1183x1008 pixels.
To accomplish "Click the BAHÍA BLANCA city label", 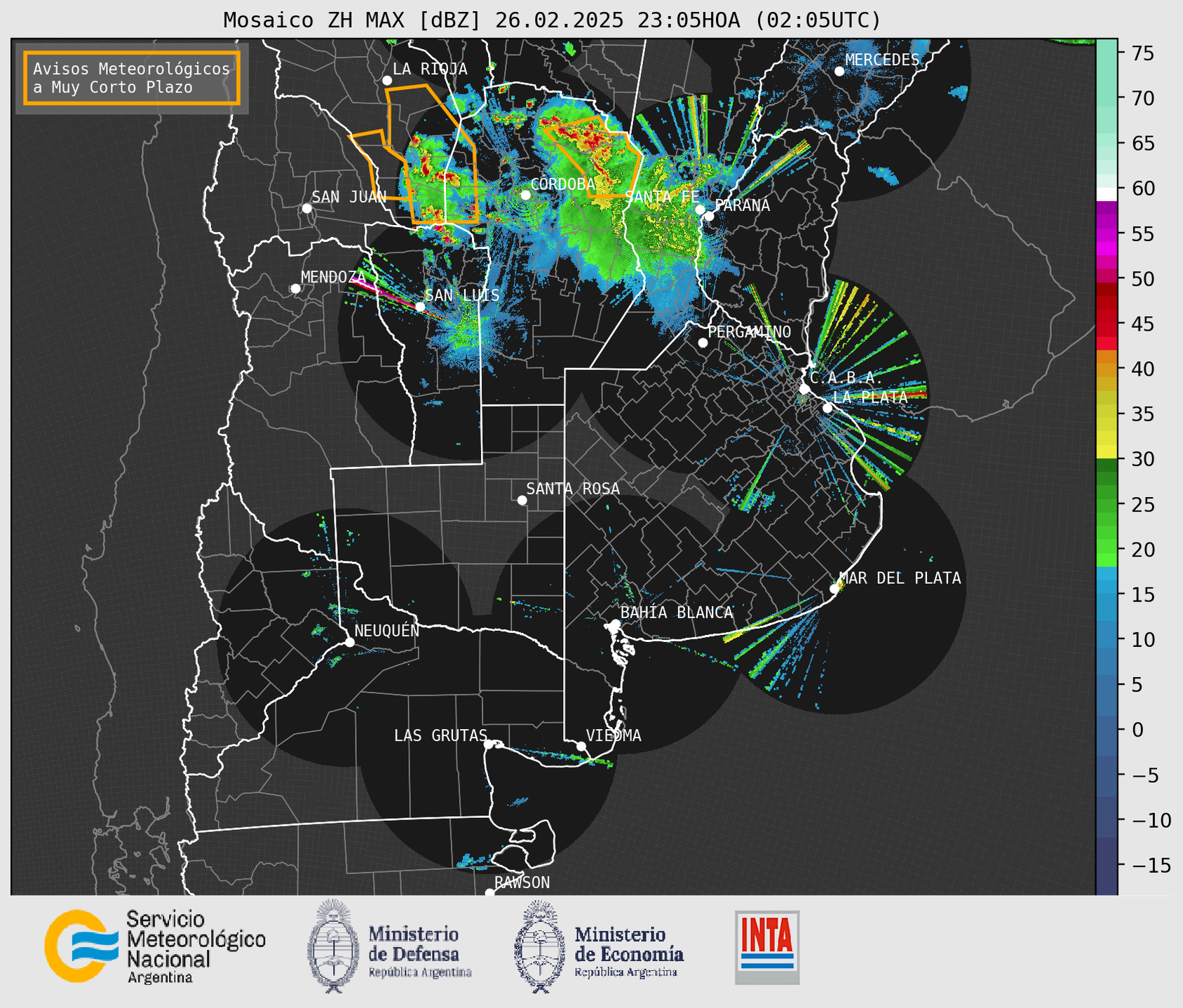I will click(677, 613).
